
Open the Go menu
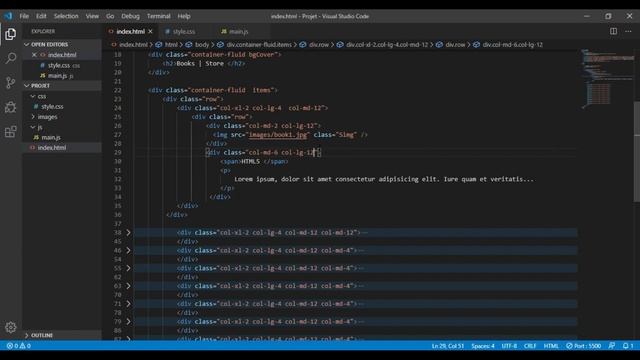click(x=110, y=16)
